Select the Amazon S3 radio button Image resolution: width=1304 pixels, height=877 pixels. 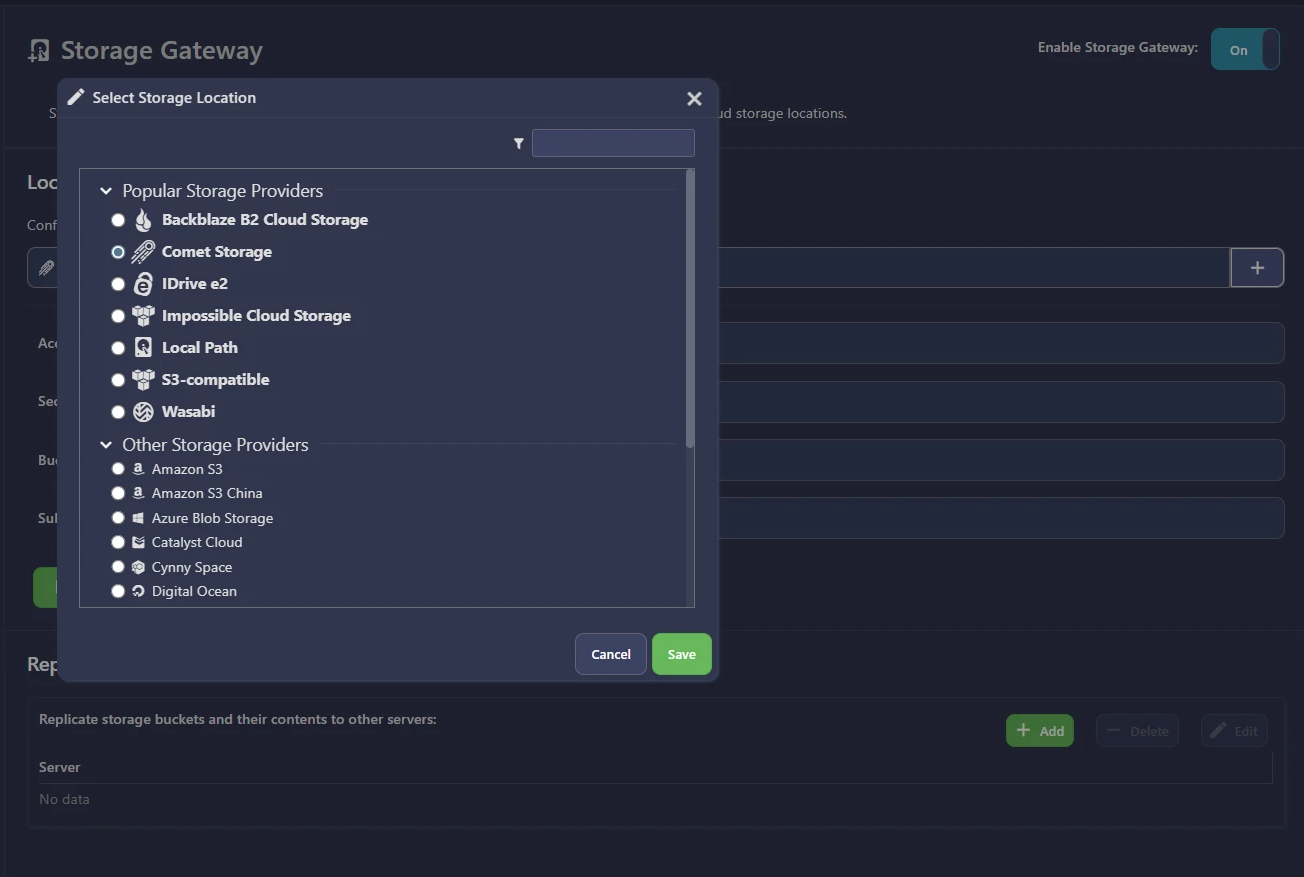[118, 469]
